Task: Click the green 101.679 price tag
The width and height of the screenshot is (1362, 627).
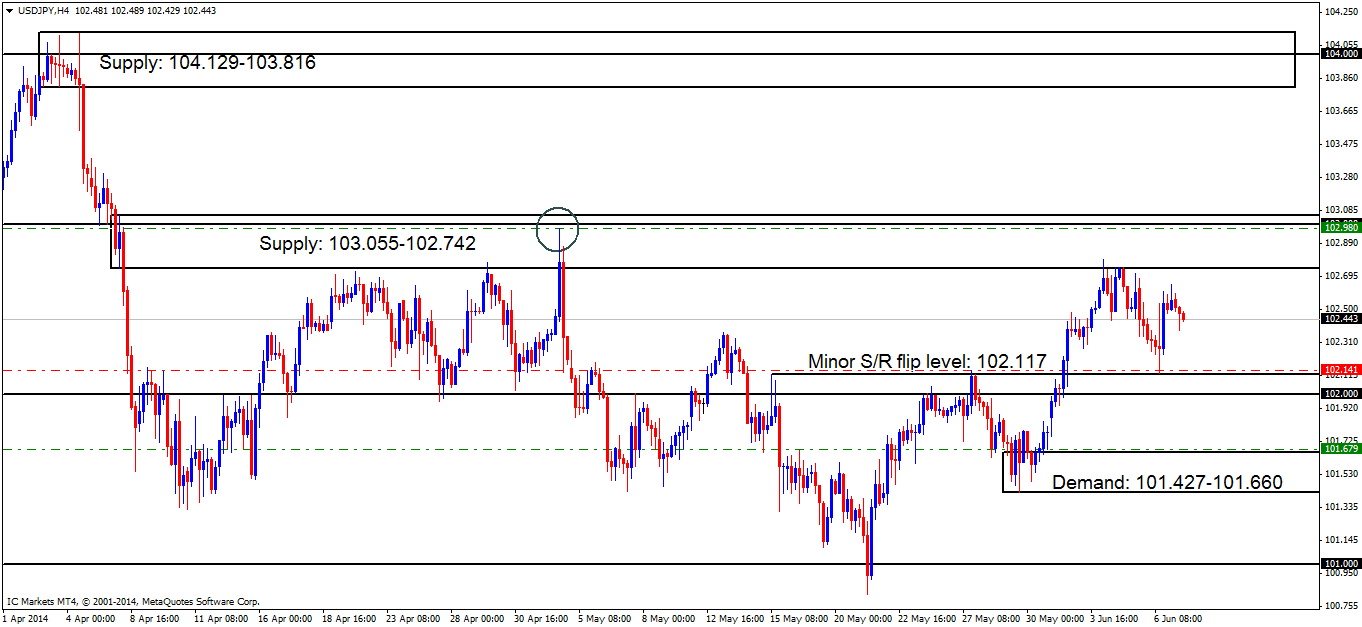Action: pyautogui.click(x=1340, y=449)
